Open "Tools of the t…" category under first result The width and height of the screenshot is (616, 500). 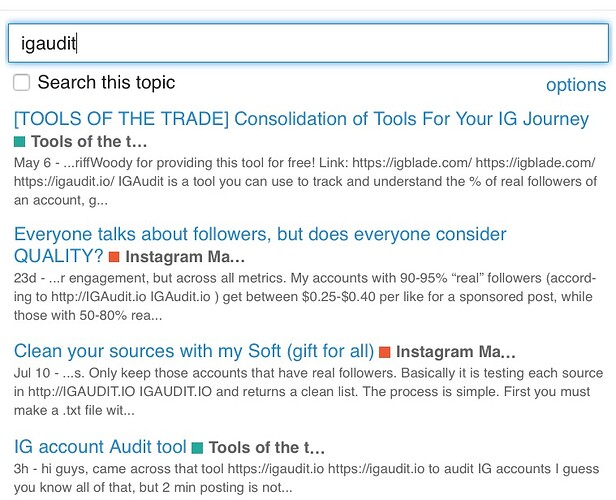(x=89, y=141)
